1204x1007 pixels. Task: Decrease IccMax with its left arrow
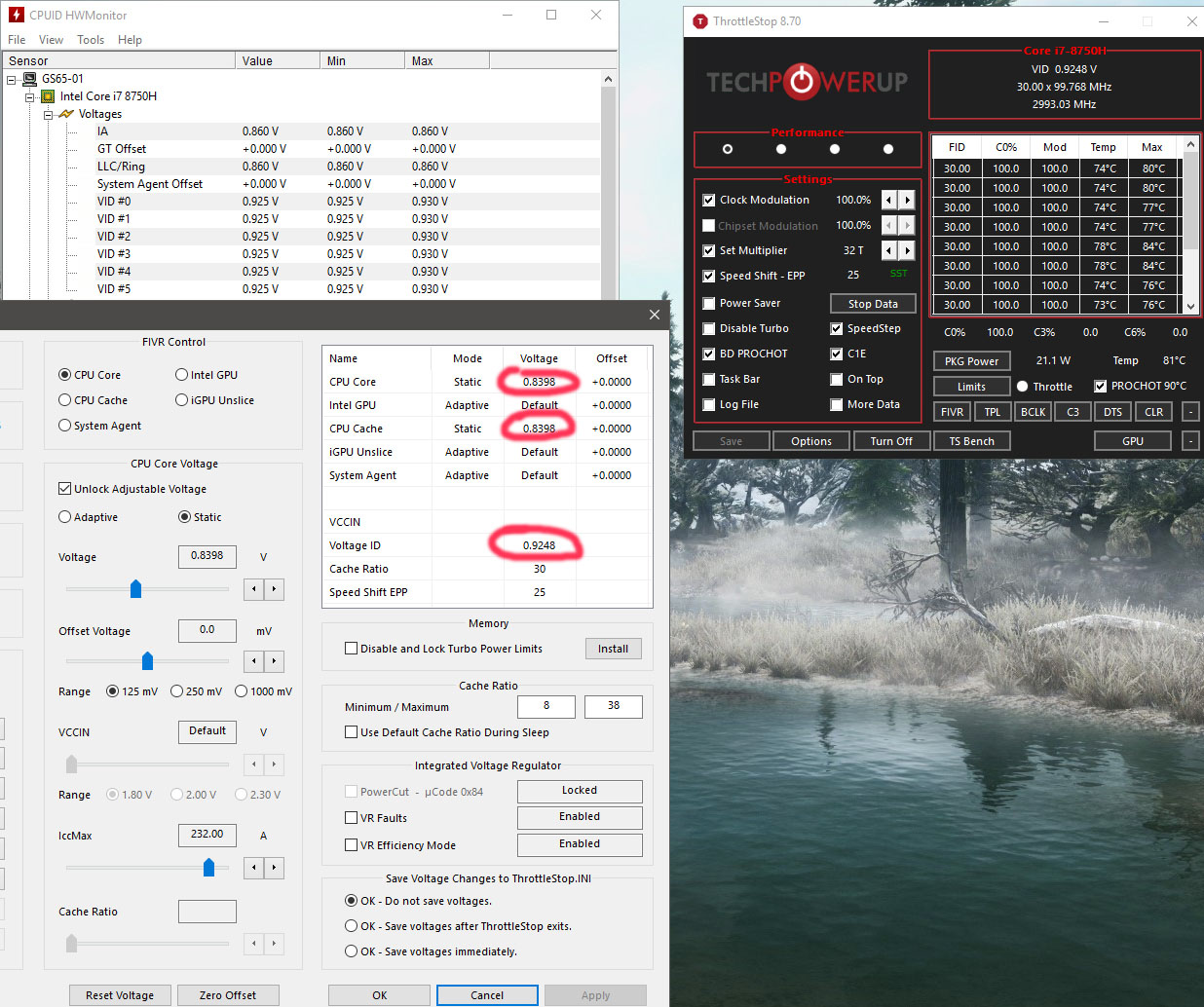(x=254, y=867)
